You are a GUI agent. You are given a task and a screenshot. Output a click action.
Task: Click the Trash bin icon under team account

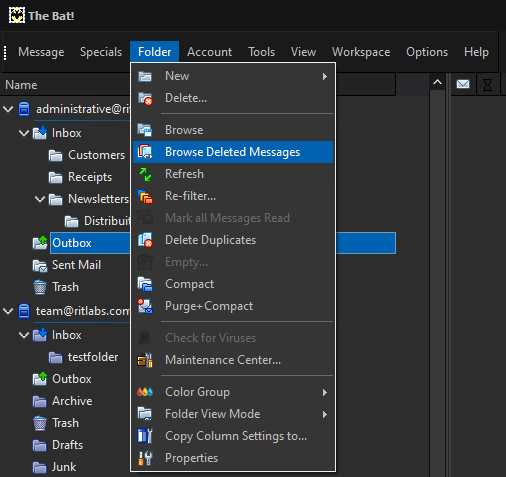coord(40,423)
